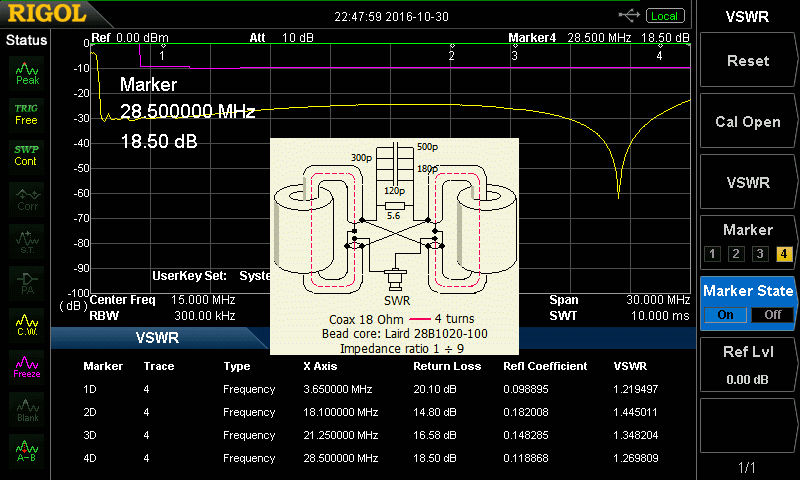Turn Marker State to Off

(x=771, y=314)
